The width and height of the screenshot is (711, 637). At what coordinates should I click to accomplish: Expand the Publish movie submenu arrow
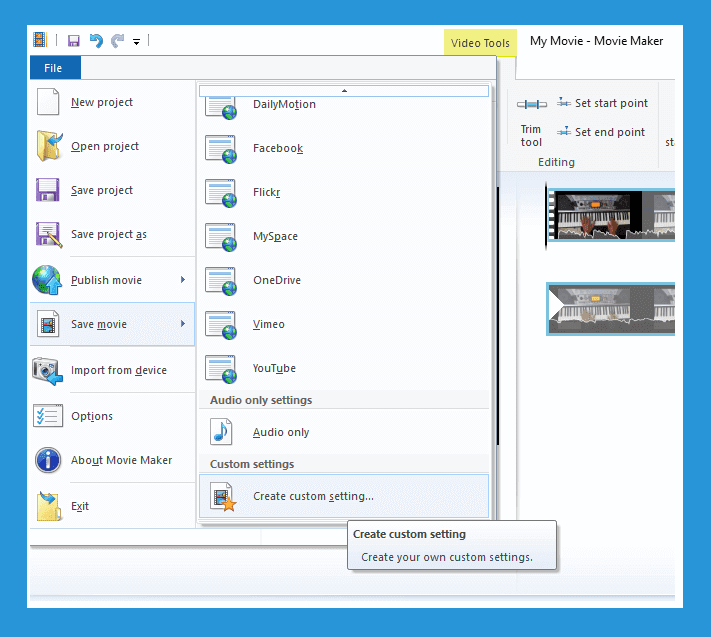(x=183, y=280)
